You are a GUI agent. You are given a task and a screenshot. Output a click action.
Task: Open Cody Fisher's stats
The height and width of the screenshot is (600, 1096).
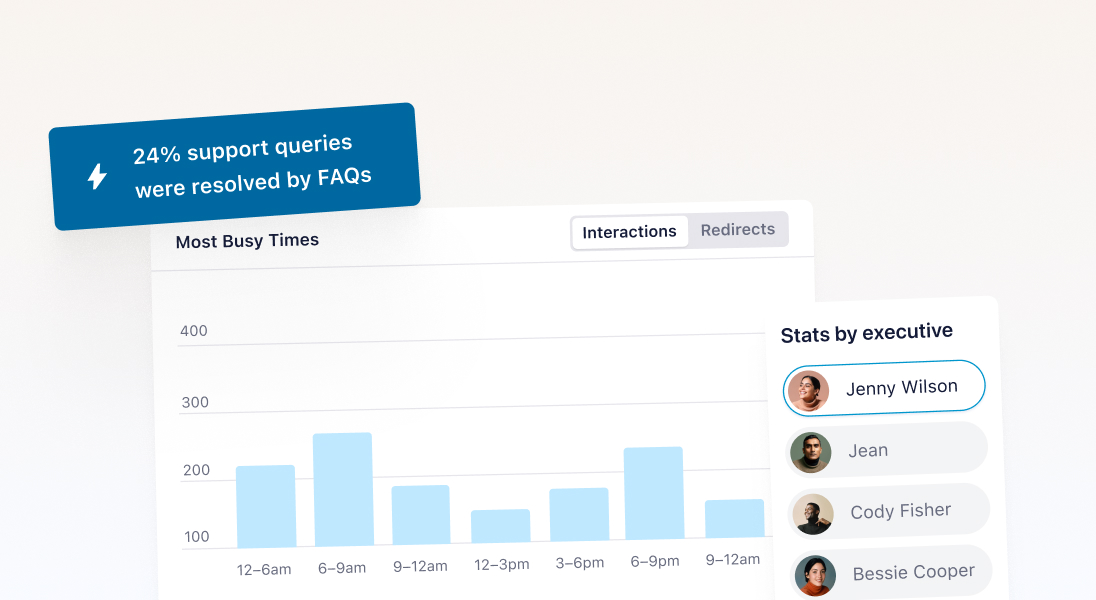(888, 510)
